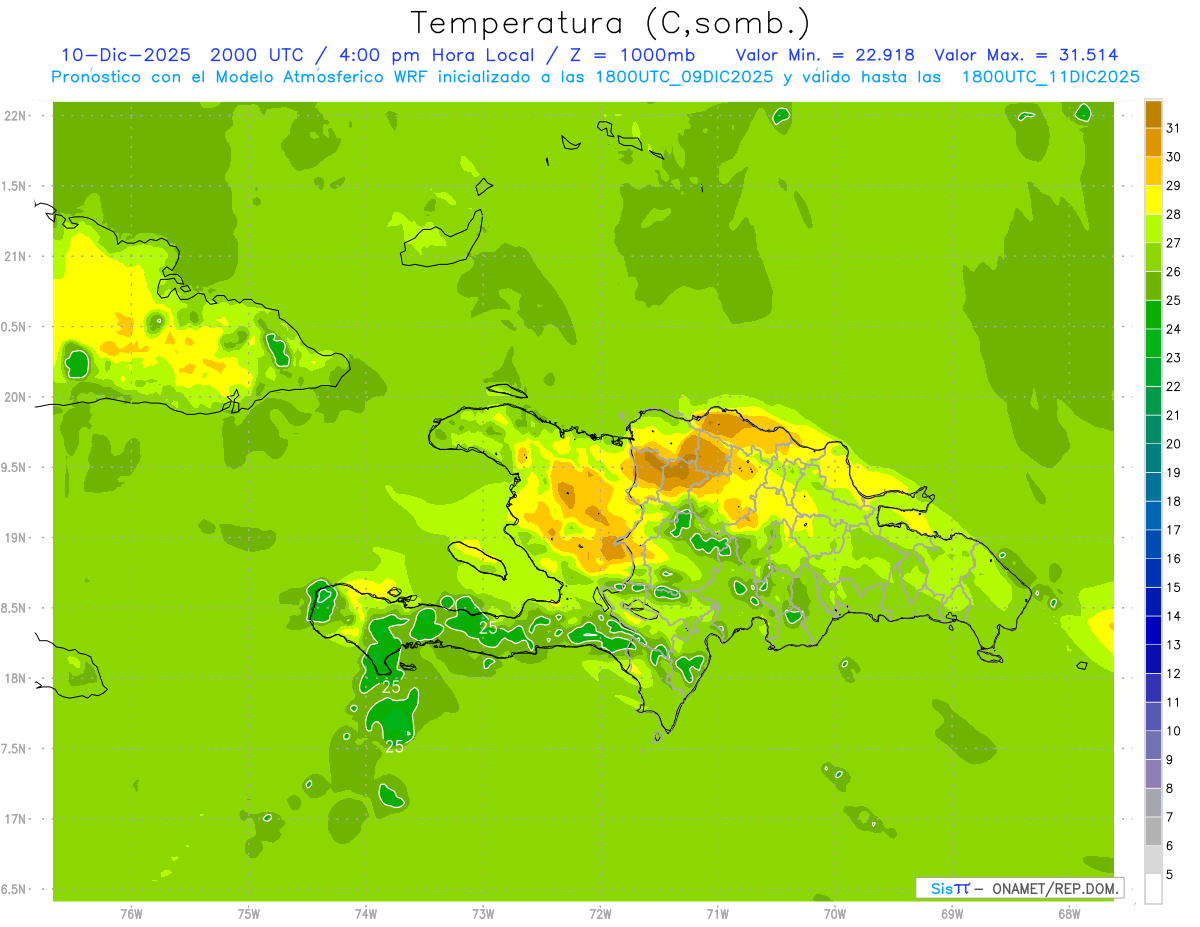The height and width of the screenshot is (927, 1200).
Task: Click the legend value "24"
Action: click(1174, 329)
